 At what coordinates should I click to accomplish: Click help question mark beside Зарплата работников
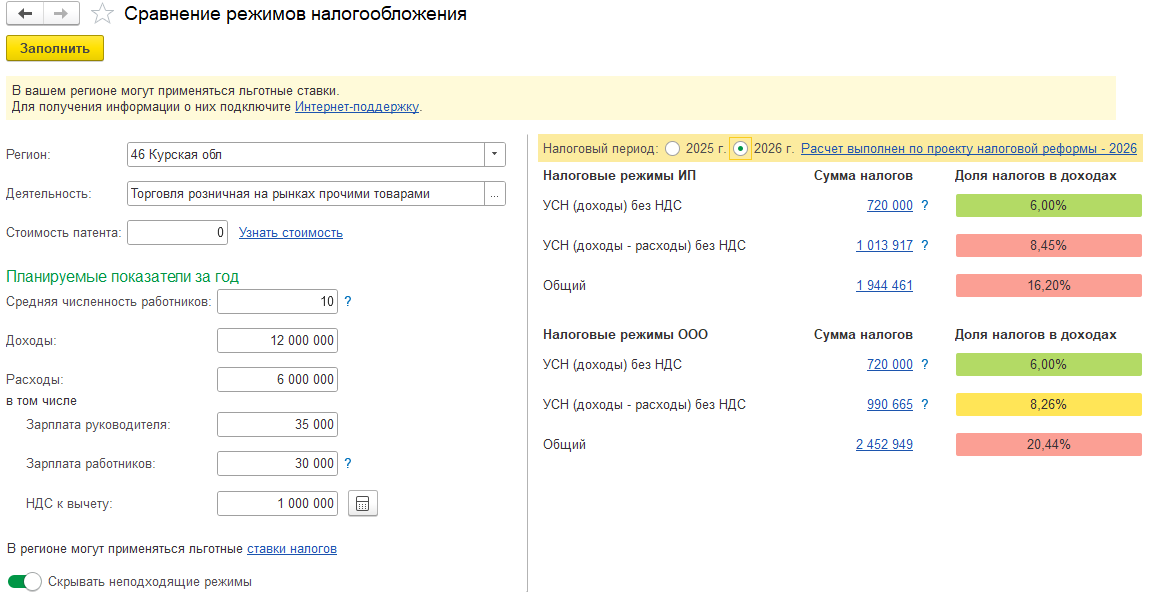pos(348,463)
